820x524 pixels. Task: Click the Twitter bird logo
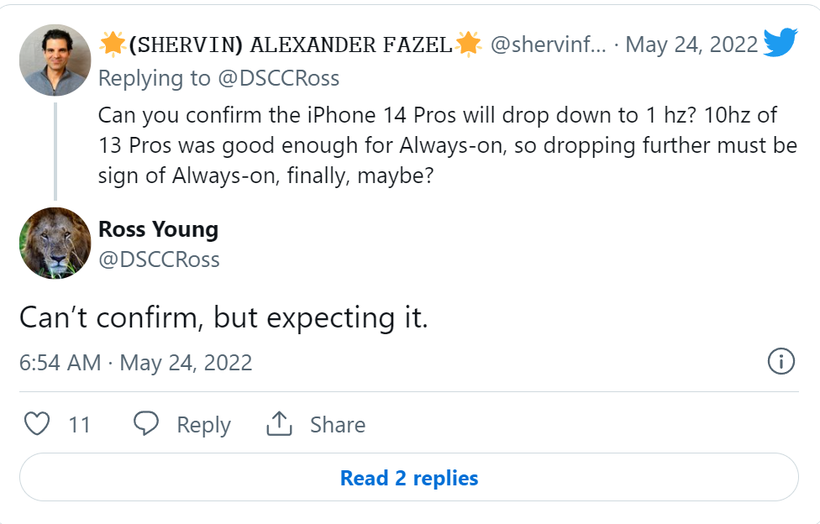(780, 43)
